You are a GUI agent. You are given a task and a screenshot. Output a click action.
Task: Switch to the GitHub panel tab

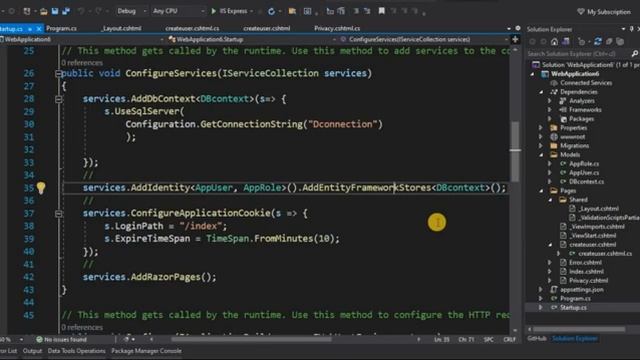tap(537, 339)
